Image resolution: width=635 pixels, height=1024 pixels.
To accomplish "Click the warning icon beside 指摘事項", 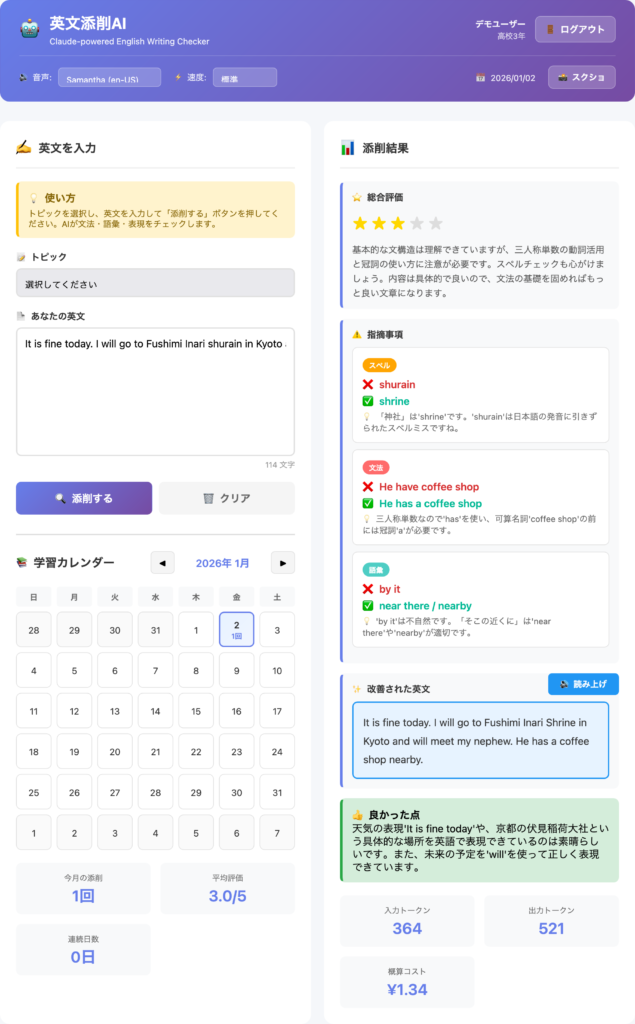I will pos(357,334).
